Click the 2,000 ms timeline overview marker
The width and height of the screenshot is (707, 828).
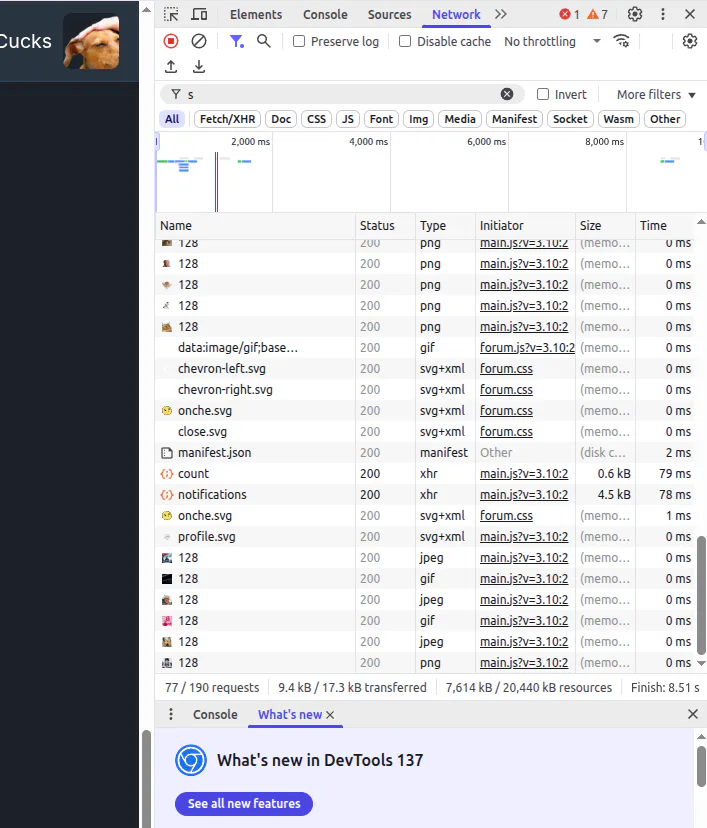click(x=250, y=142)
